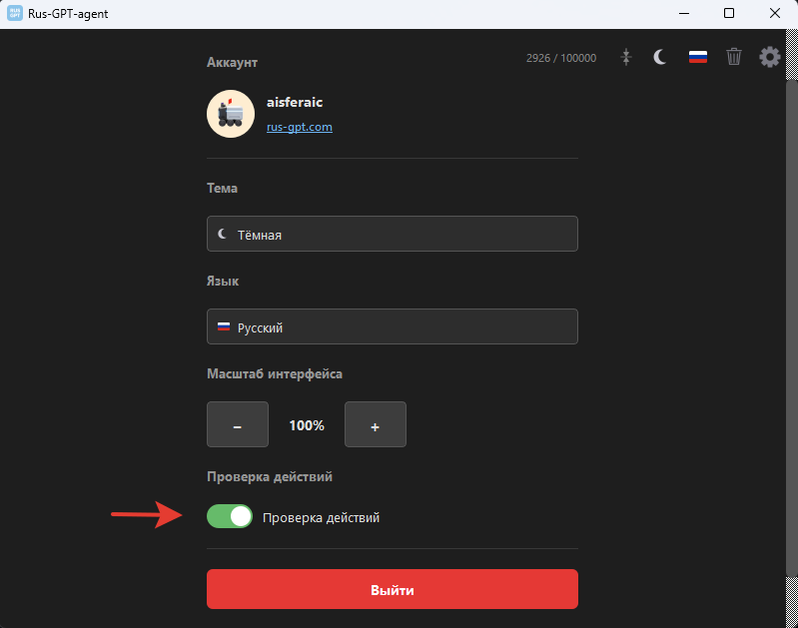Click the Rus-GPT app icon in title bar
798x628 pixels.
[x=15, y=14]
